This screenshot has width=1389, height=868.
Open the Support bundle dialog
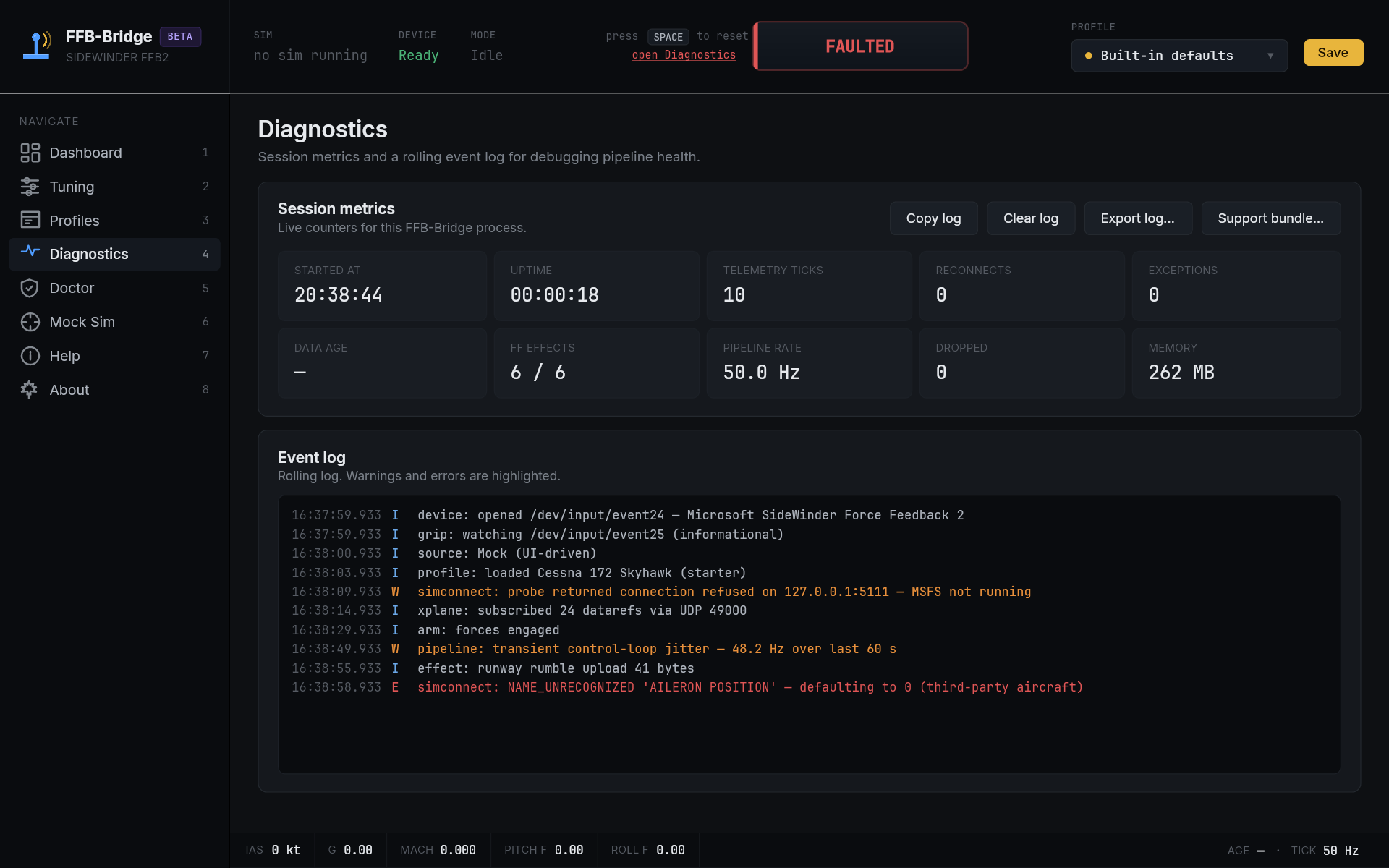[x=1270, y=218]
